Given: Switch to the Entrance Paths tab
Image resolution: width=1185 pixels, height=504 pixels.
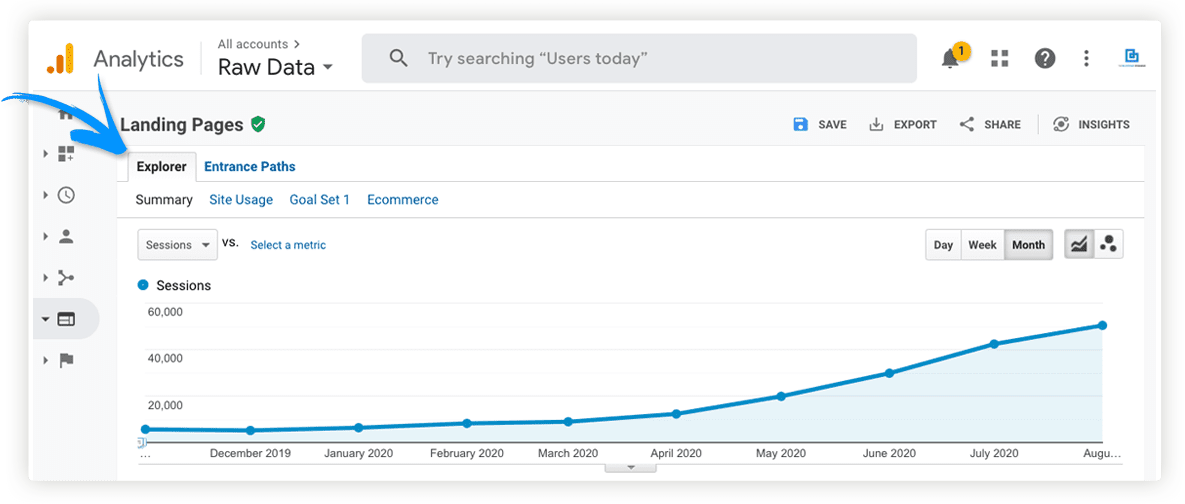Looking at the screenshot, I should coord(250,167).
